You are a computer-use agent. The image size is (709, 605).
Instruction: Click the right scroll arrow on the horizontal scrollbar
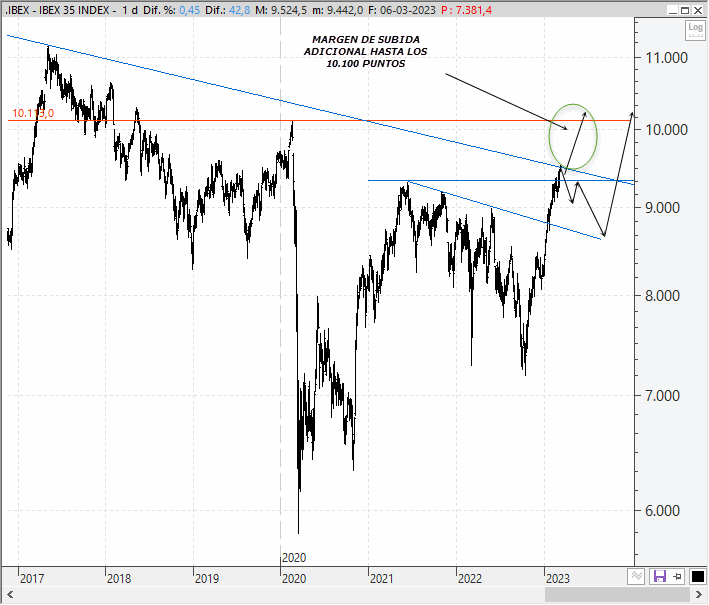tap(698, 594)
